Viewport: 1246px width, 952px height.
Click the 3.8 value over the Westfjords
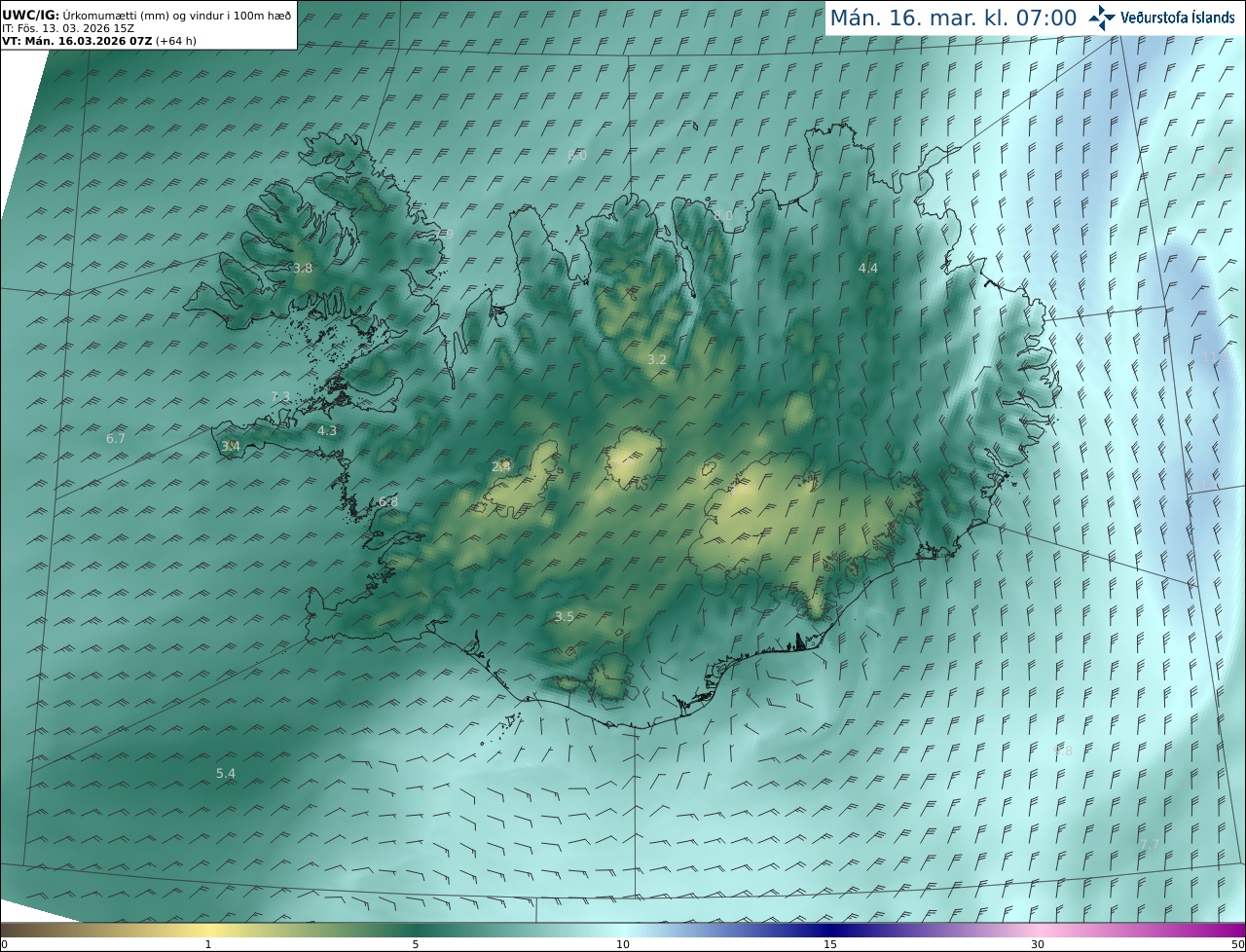tap(303, 268)
